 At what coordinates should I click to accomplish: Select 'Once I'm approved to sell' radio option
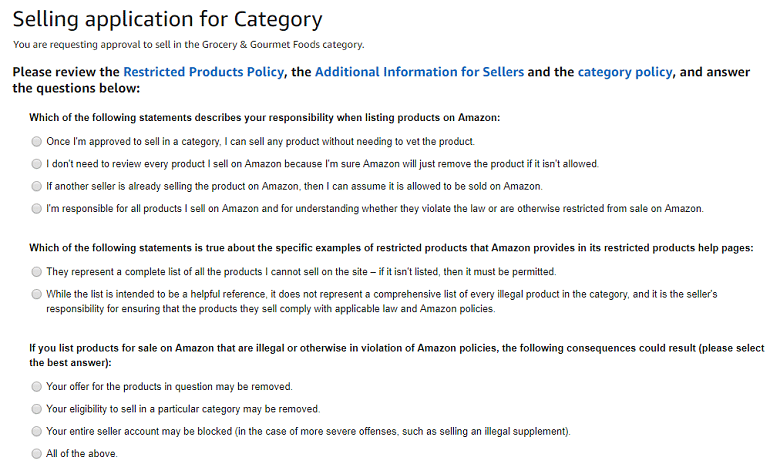pos(37,141)
